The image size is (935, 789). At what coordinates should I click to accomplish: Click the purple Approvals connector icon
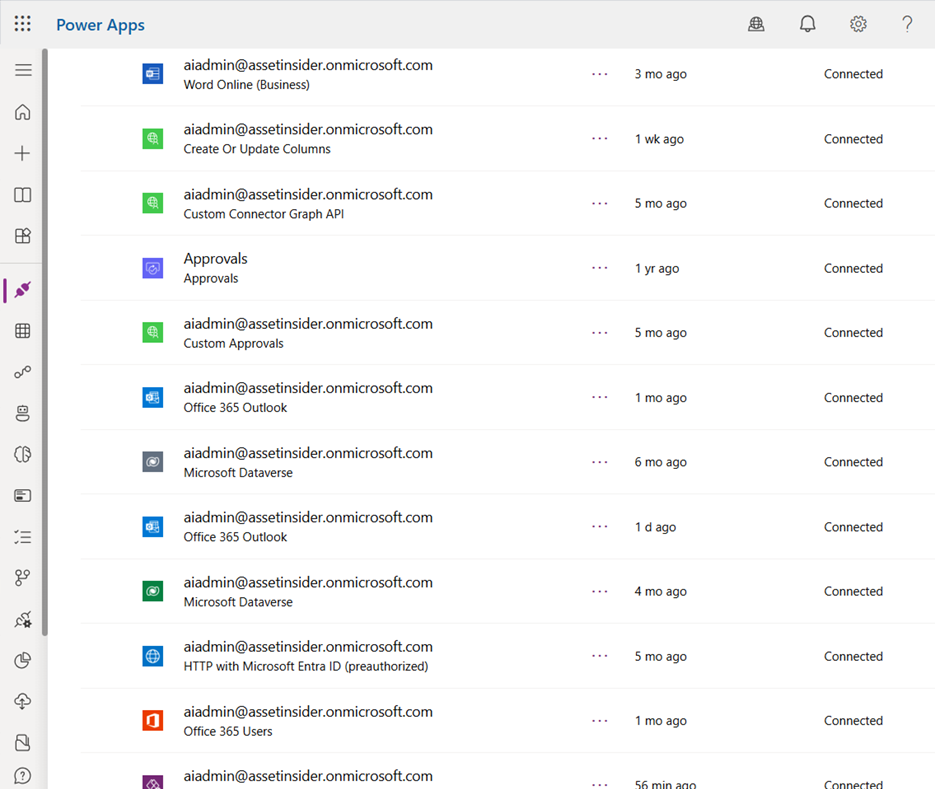pos(153,268)
